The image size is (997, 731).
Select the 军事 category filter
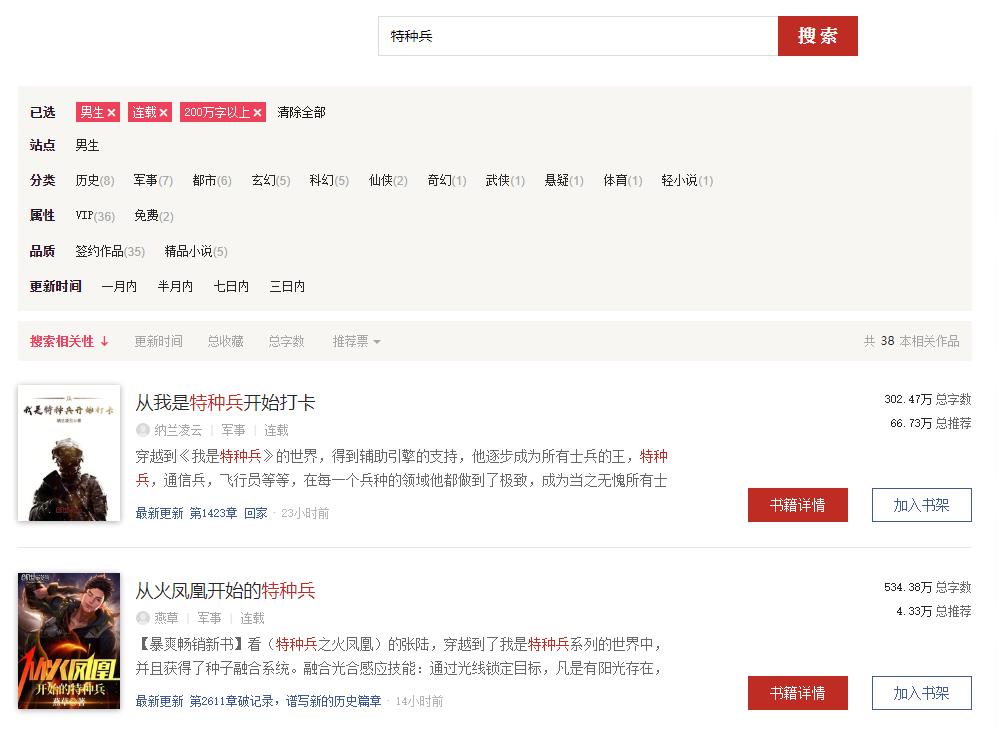[145, 180]
